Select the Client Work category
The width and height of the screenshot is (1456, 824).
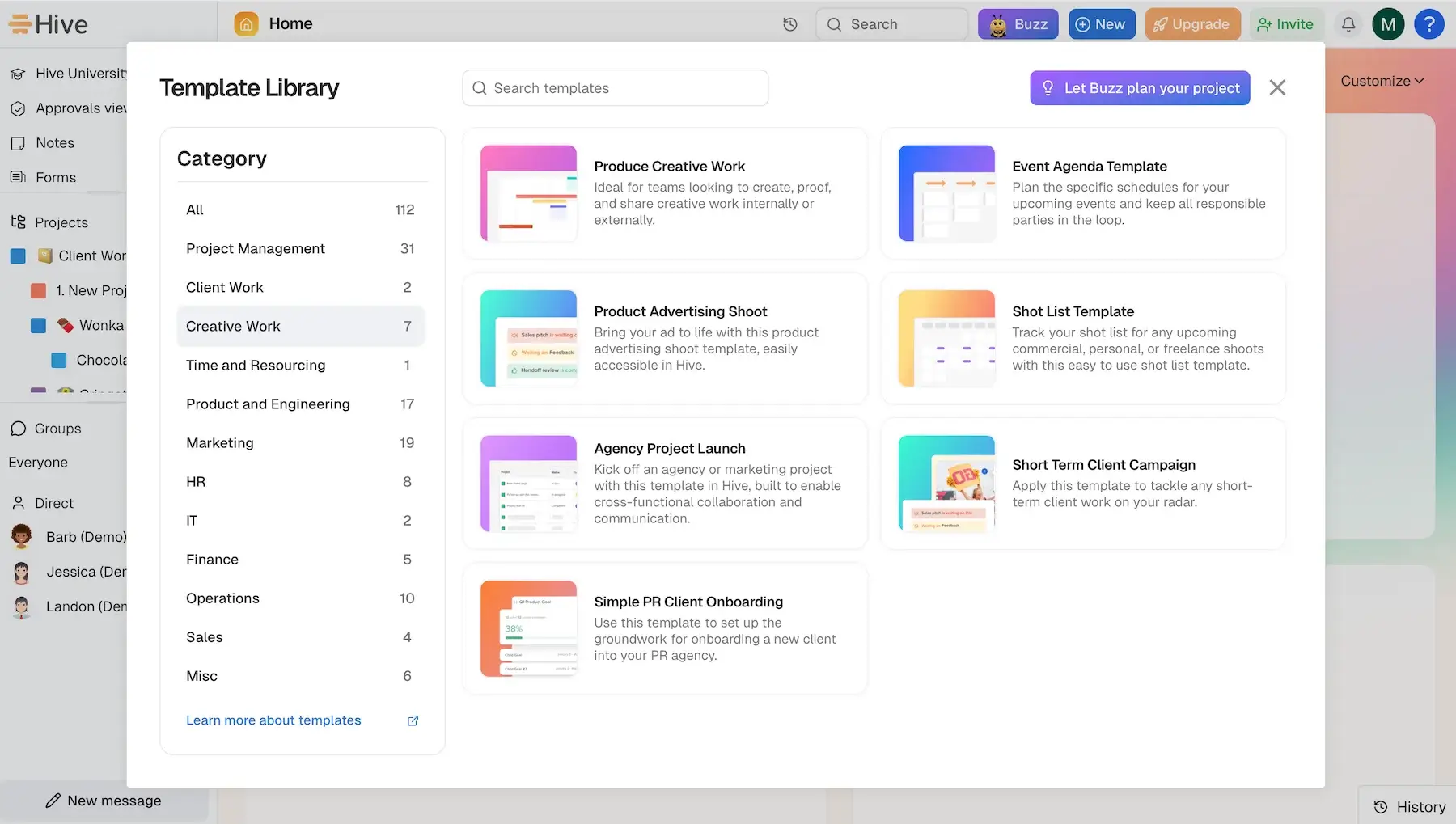click(x=301, y=287)
